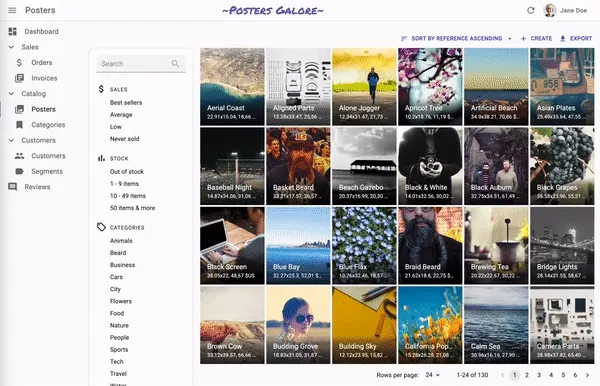The image size is (600, 386).
Task: Click the Customers people icon
Action: click(x=19, y=156)
